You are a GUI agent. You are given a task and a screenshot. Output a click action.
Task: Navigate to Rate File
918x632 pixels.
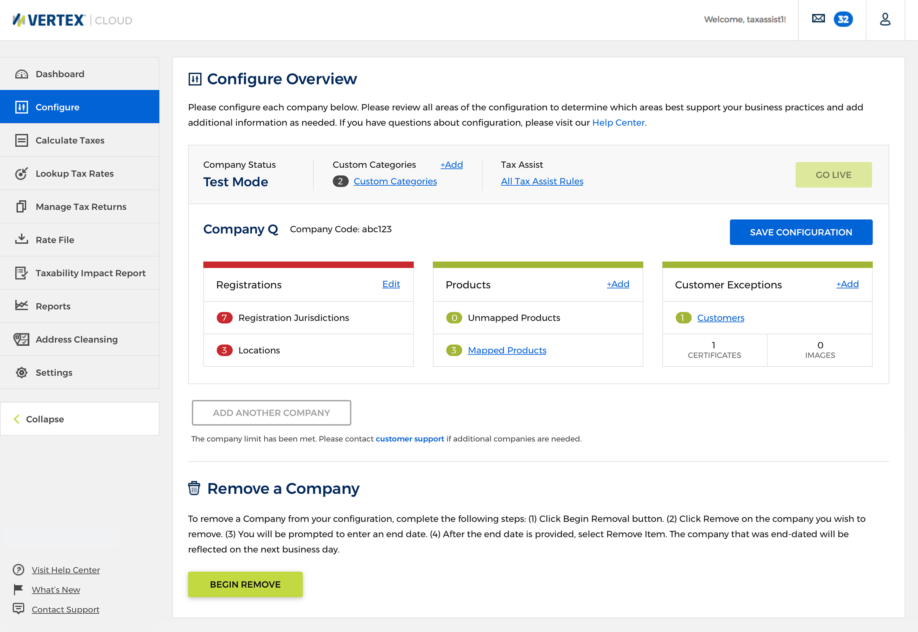click(x=80, y=240)
